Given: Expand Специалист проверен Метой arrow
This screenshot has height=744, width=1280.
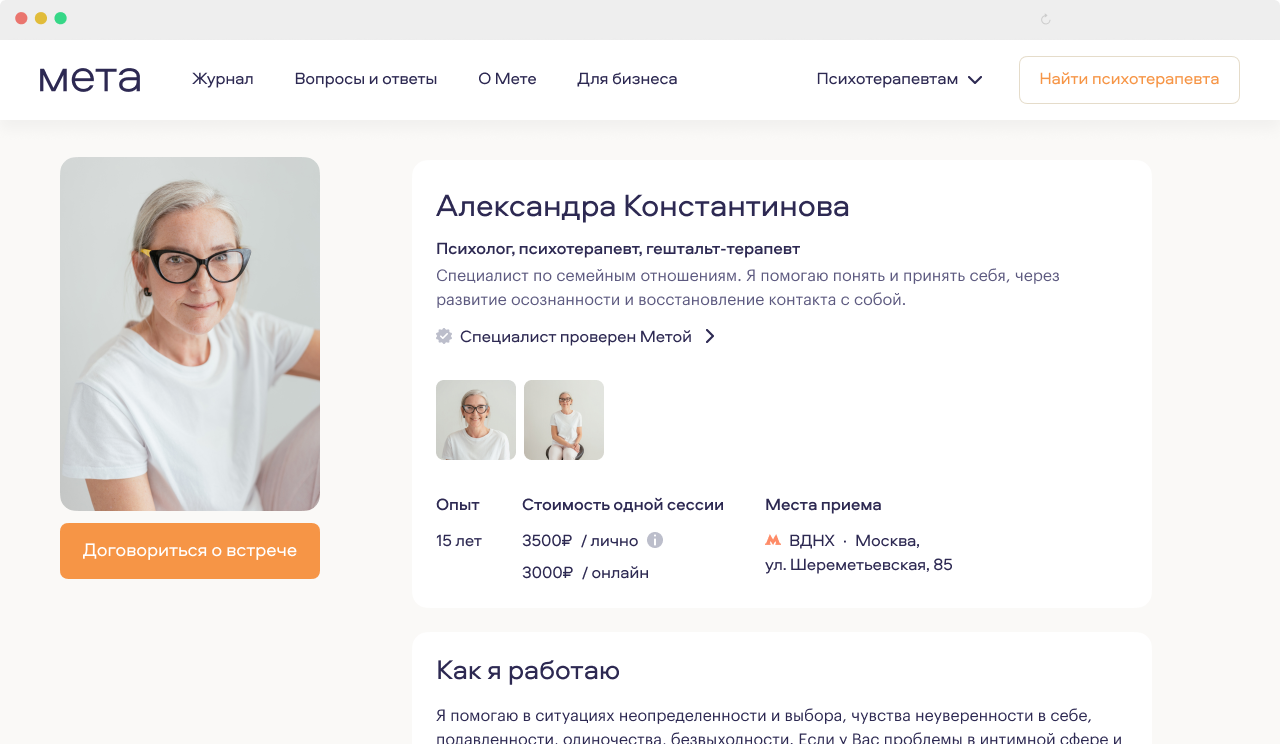Looking at the screenshot, I should [710, 336].
